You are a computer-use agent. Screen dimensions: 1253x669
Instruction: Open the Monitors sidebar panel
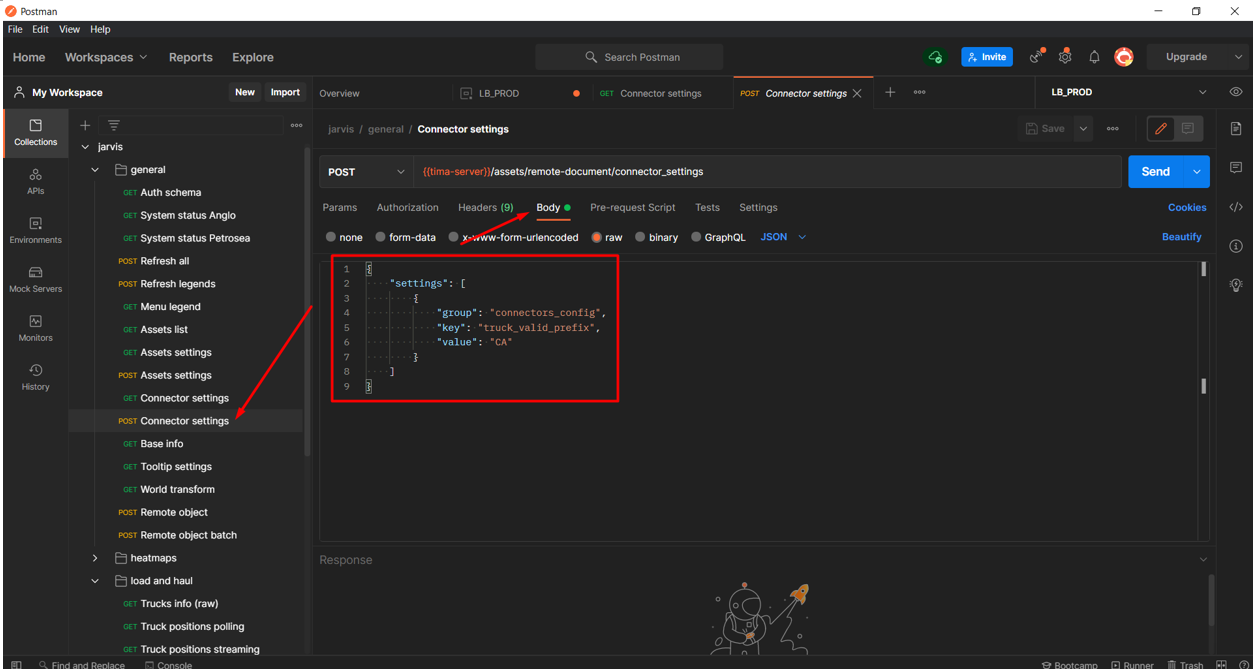[x=35, y=328]
